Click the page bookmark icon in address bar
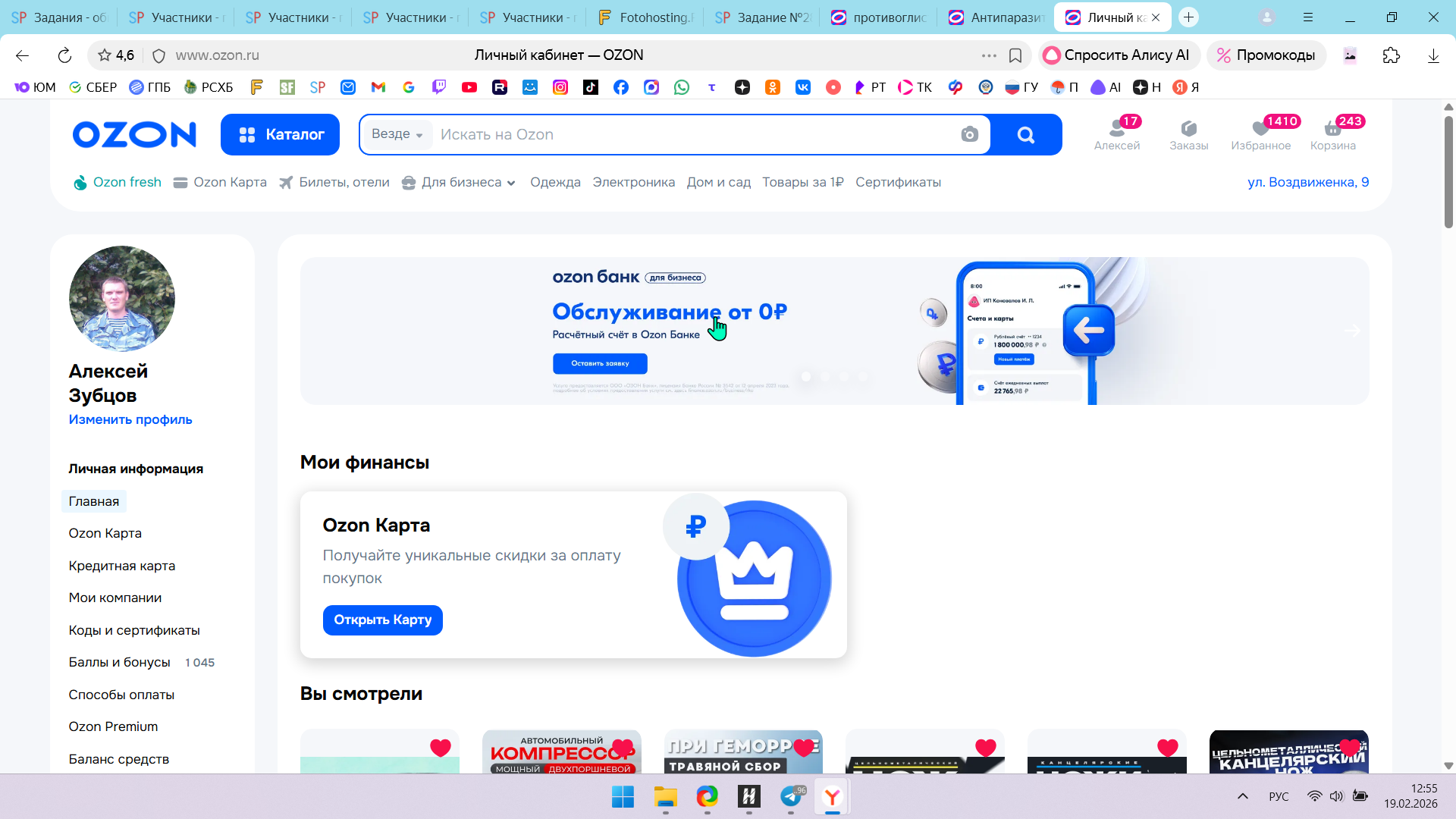This screenshot has height=819, width=1456. [x=1015, y=55]
